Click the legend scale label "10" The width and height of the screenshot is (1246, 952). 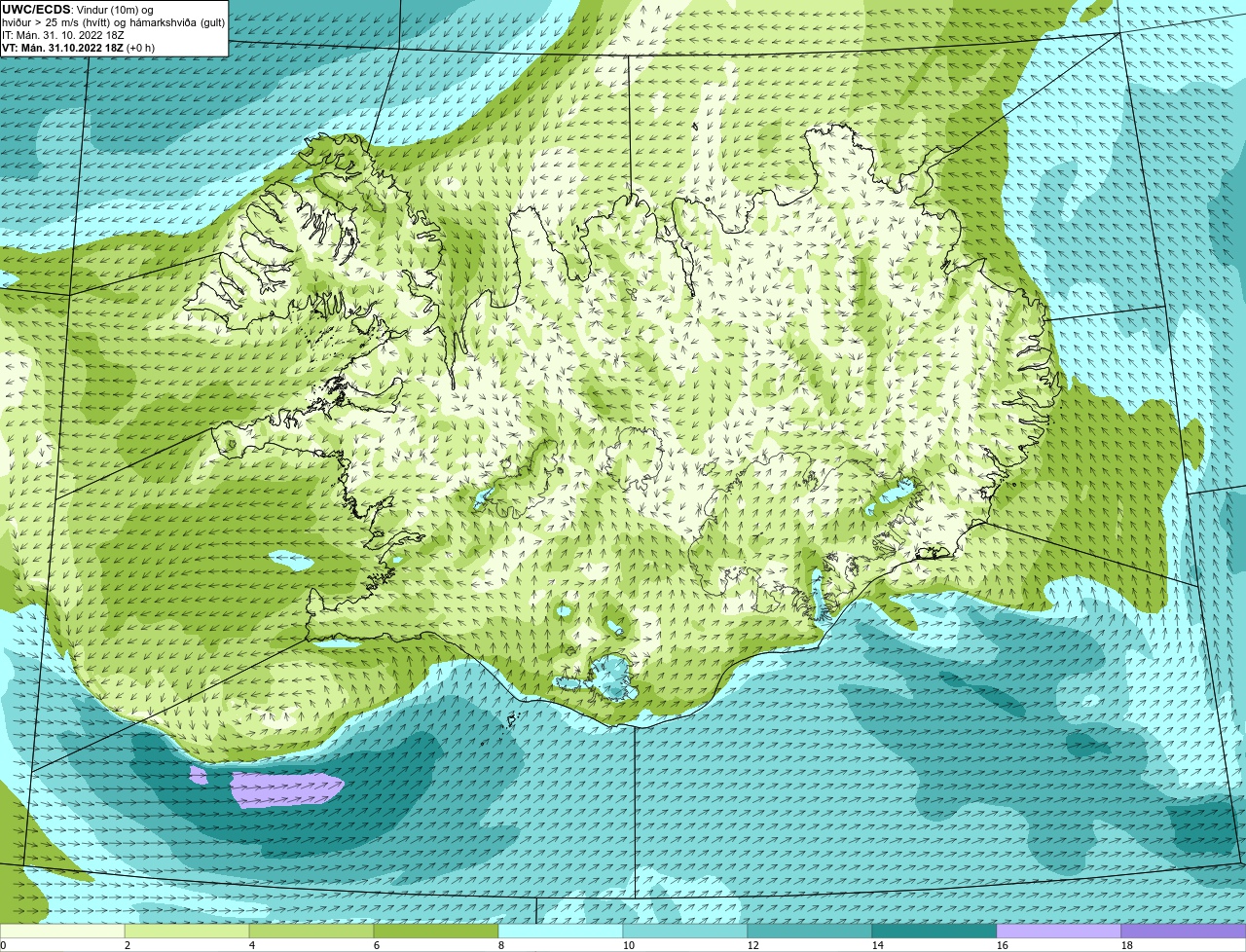629,945
